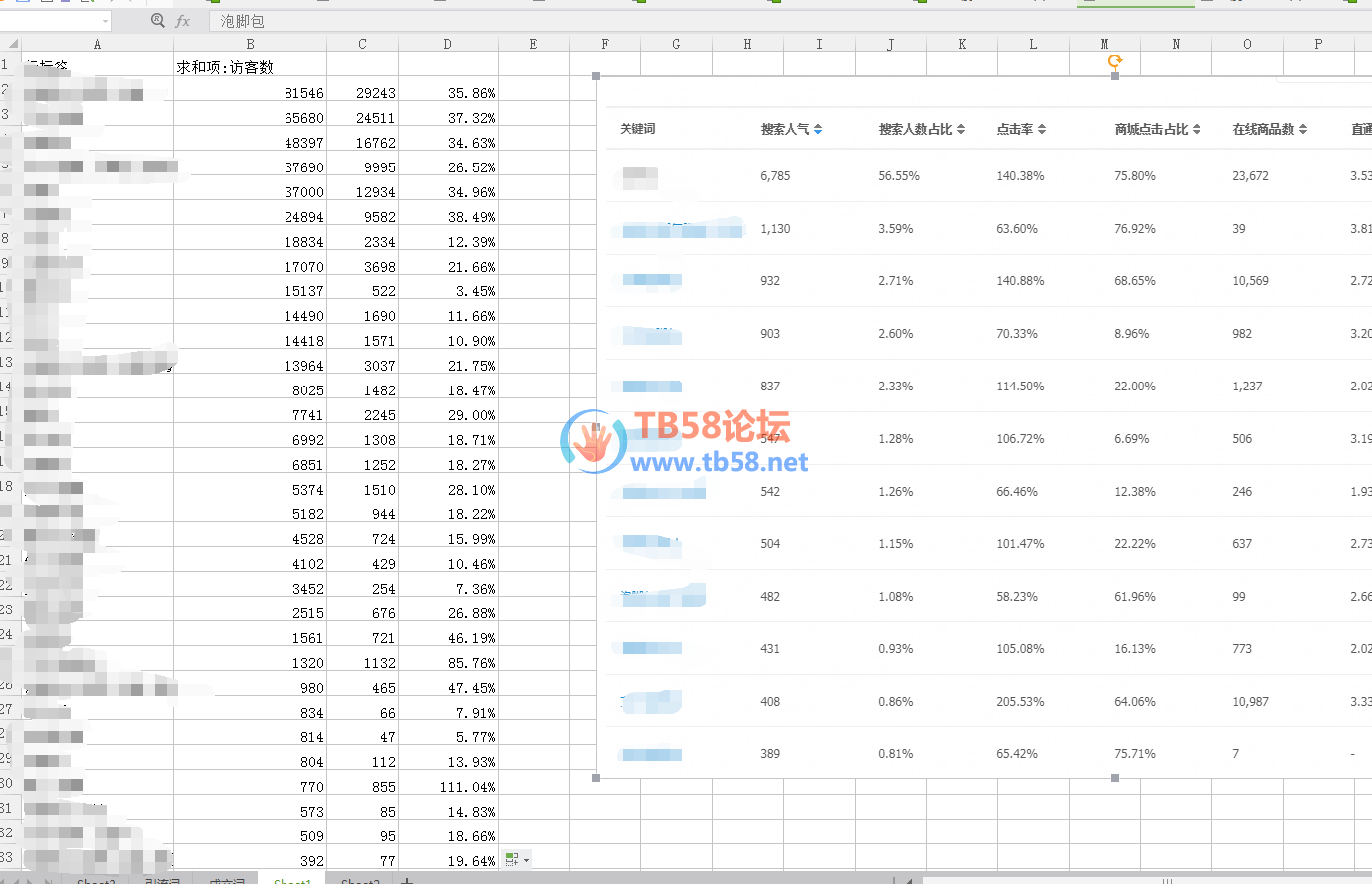Click the top-left resize handle of the image

point(596,76)
